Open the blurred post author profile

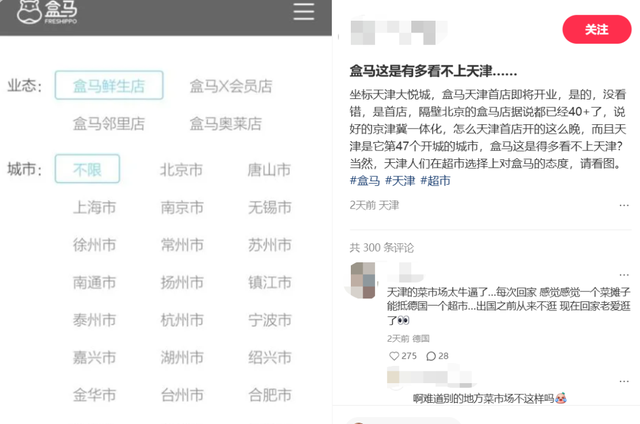pyautogui.click(x=399, y=31)
